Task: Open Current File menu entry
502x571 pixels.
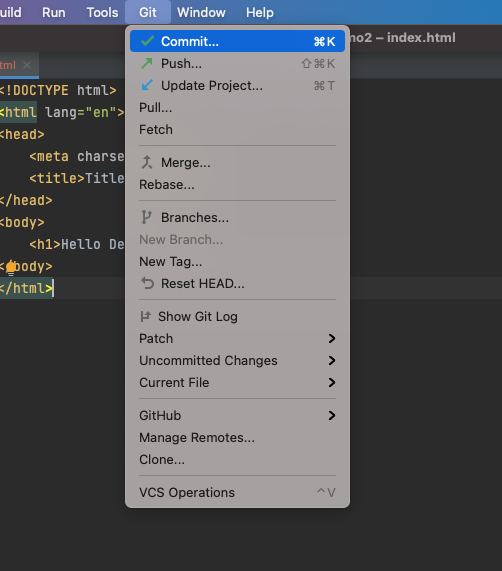Action: [237, 382]
